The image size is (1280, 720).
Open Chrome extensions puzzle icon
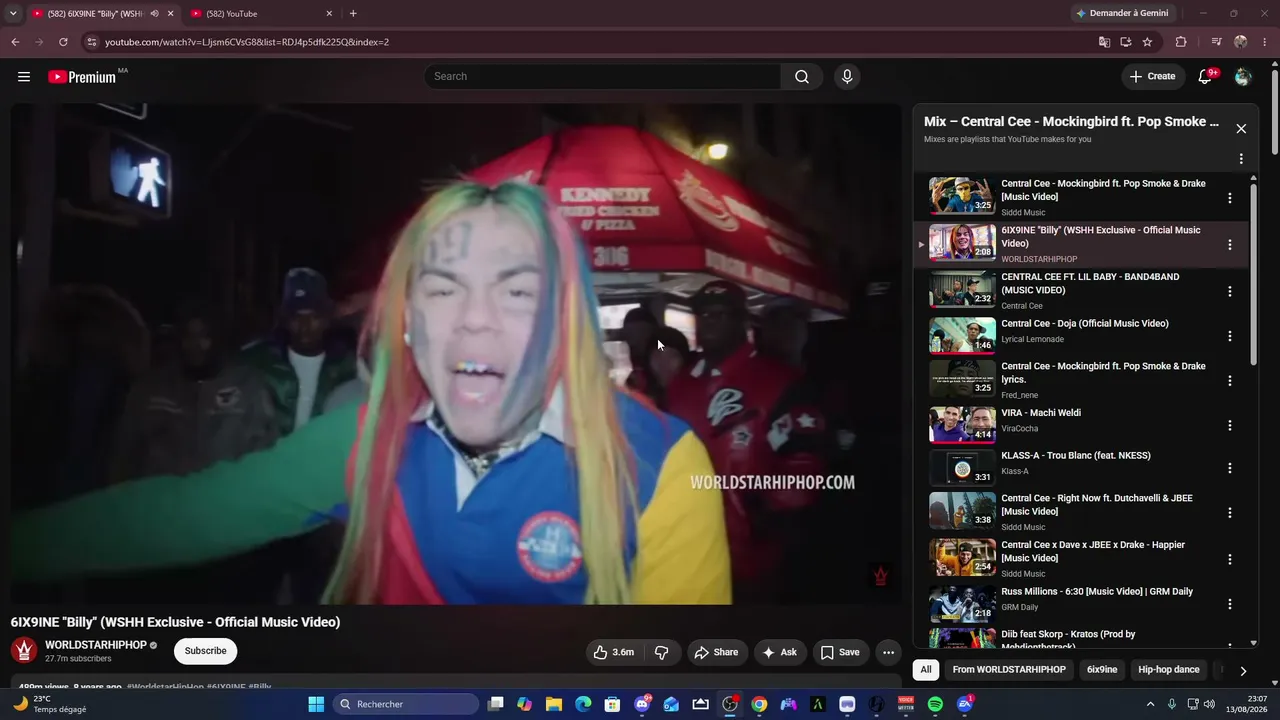click(1181, 42)
